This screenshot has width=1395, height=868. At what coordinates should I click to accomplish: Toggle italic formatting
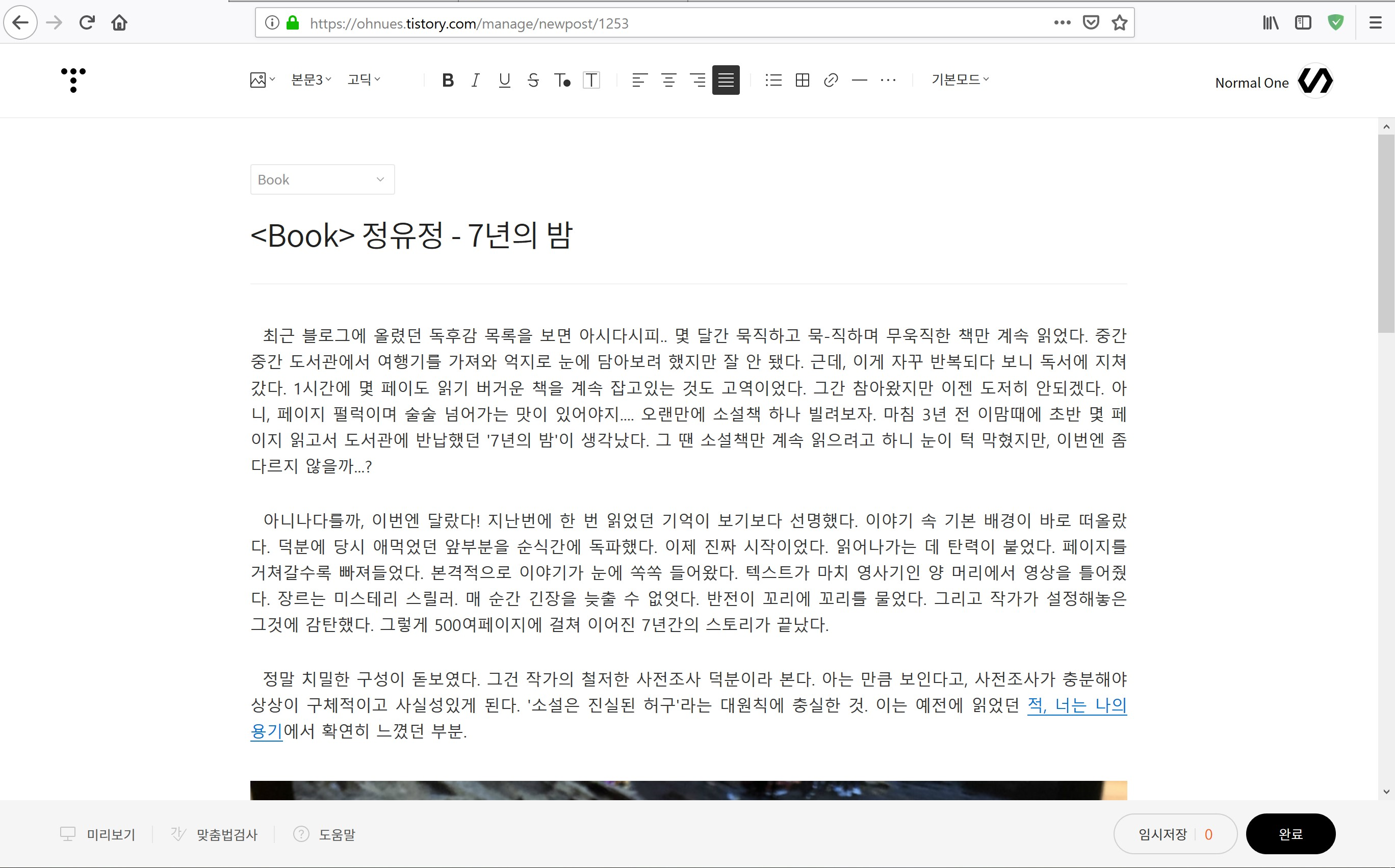(476, 80)
